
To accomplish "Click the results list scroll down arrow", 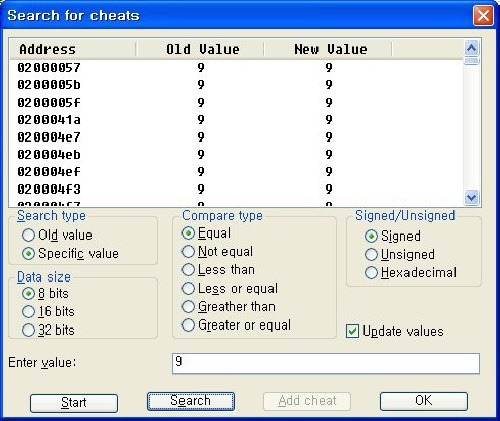I will (471, 197).
